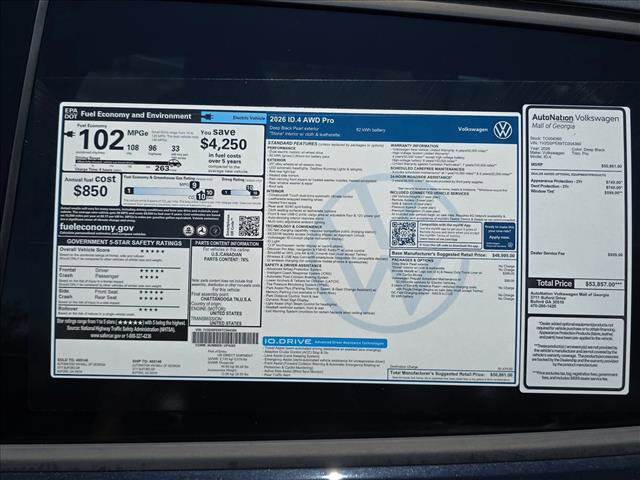Click the first round agency seal near fueleconomy.gov
Viewport: 640px width, 480px height.
click(x=188, y=231)
